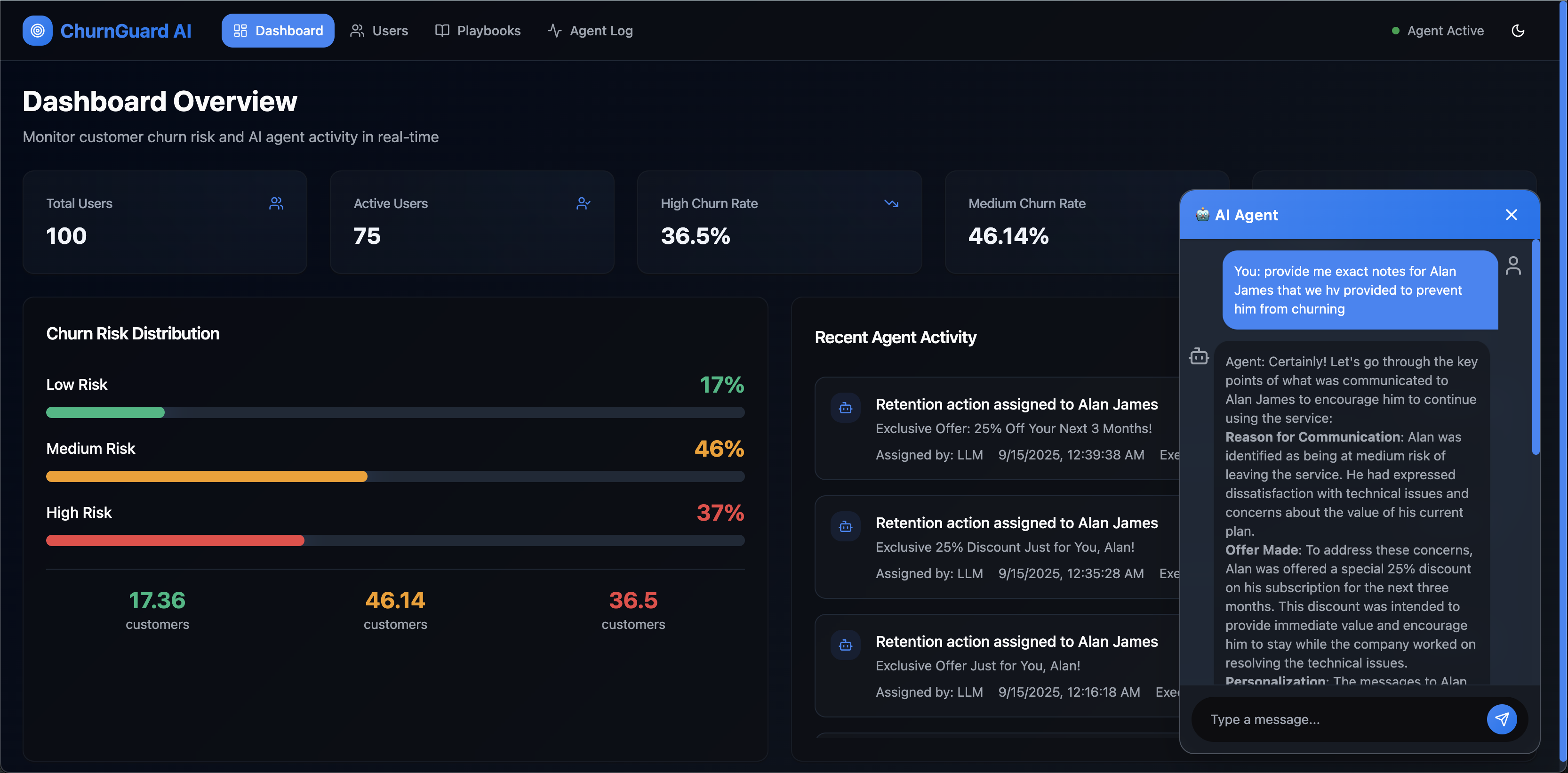
Task: Open the Playbooks section
Action: pos(478,31)
